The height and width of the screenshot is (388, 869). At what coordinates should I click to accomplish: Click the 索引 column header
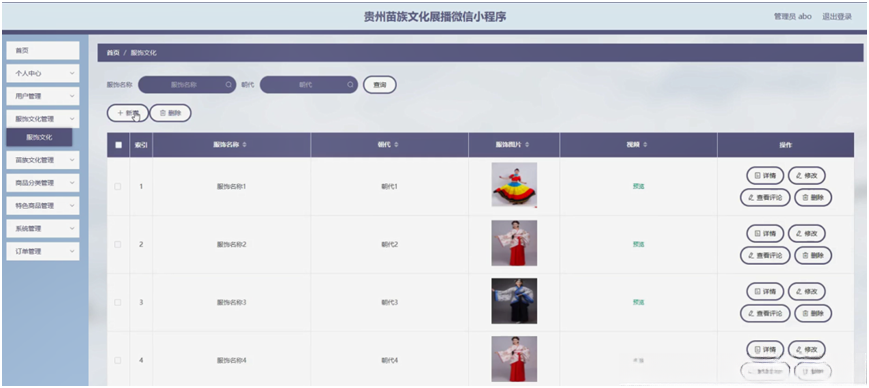[141, 145]
